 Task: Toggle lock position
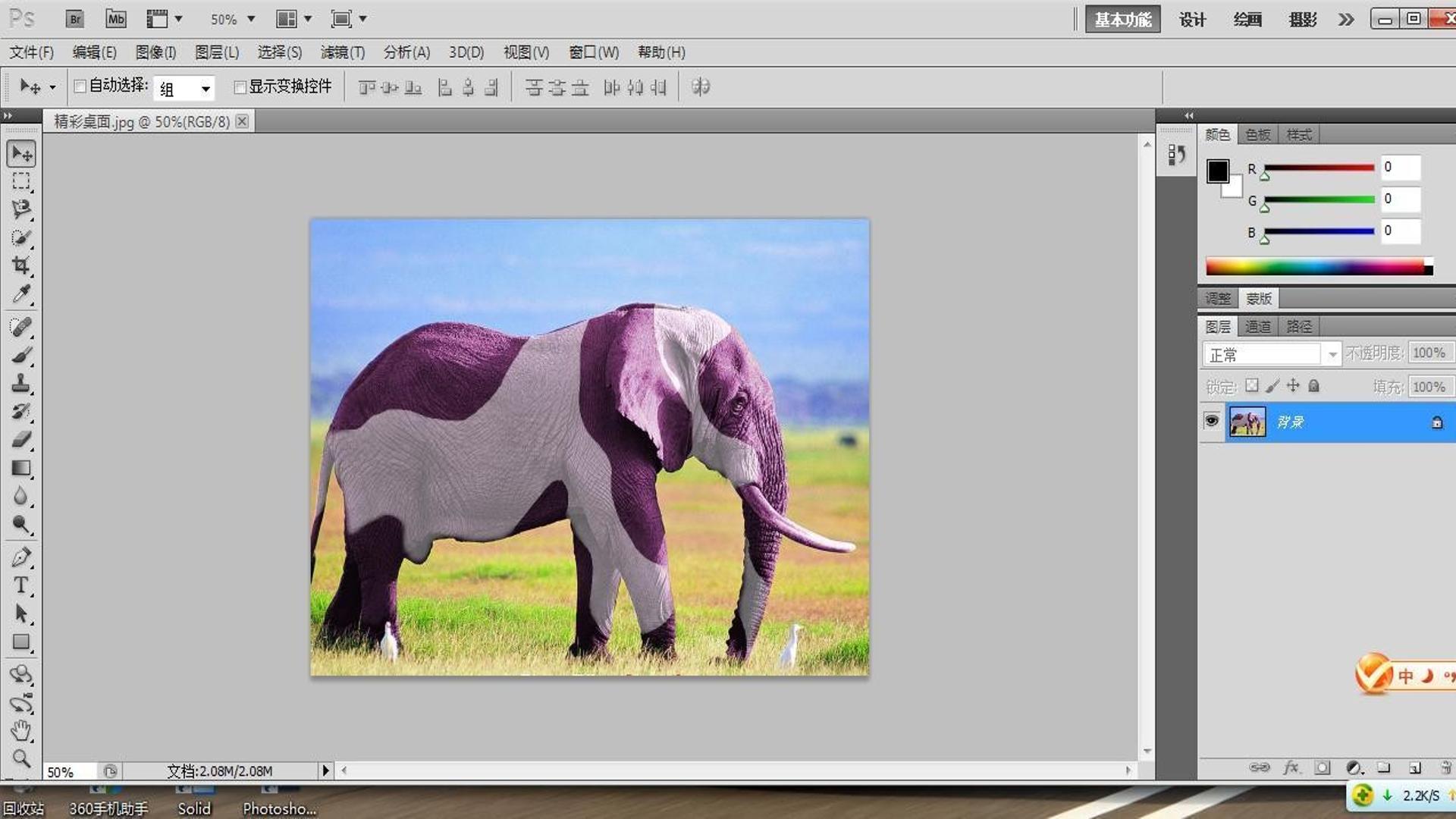(x=1293, y=385)
